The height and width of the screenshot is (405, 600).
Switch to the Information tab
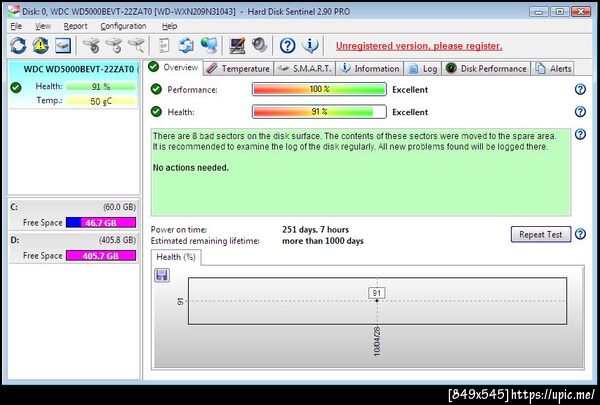370,69
